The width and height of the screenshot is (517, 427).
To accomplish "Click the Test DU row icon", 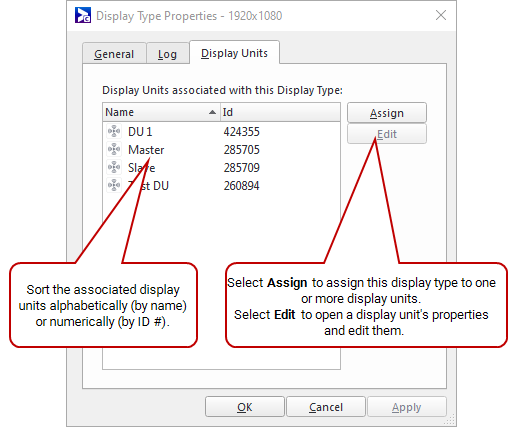I will [114, 185].
